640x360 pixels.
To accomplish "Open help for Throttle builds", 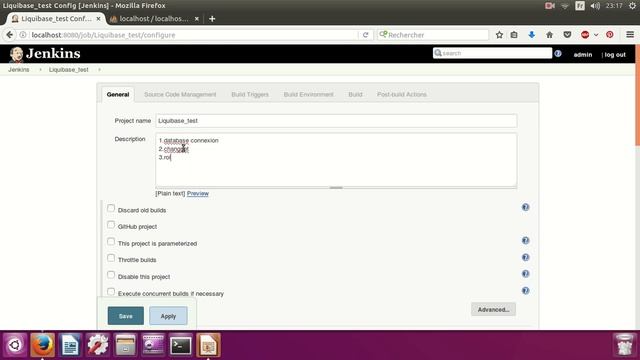I will [x=525, y=257].
